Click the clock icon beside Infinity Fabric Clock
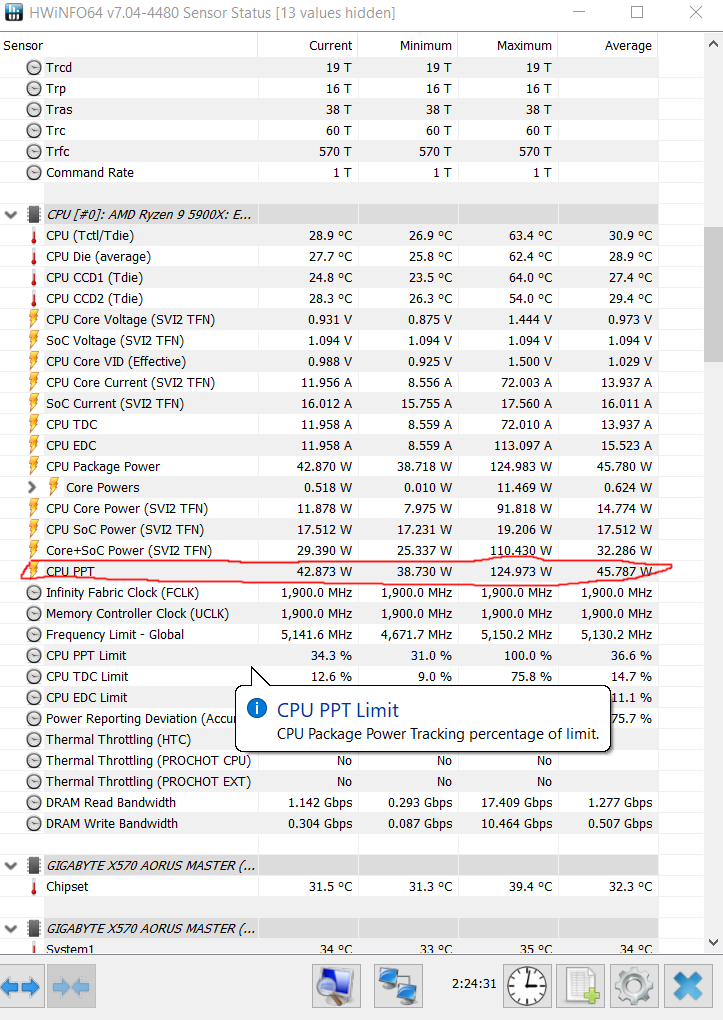The image size is (723, 1020). coord(34,593)
